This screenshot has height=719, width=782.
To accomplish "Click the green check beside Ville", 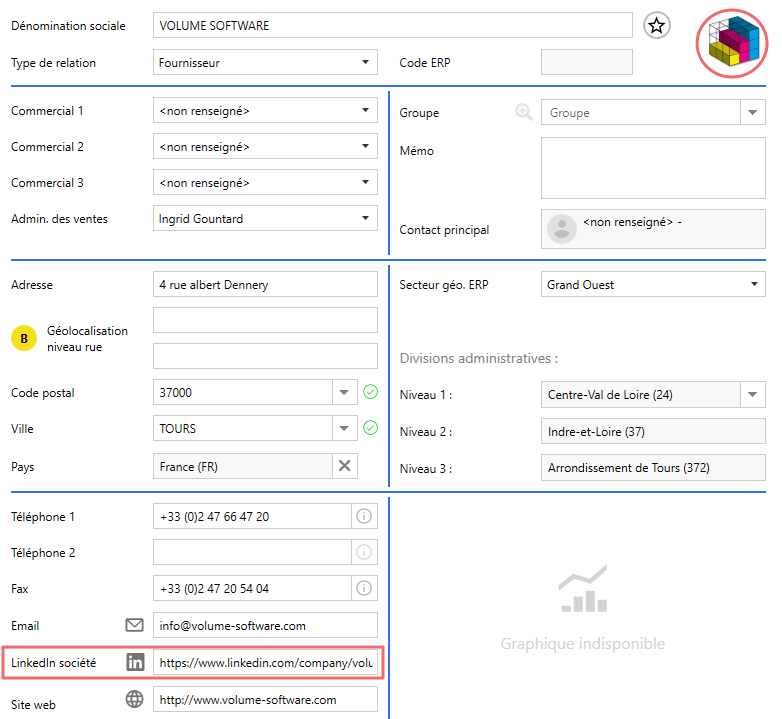I will 371,428.
